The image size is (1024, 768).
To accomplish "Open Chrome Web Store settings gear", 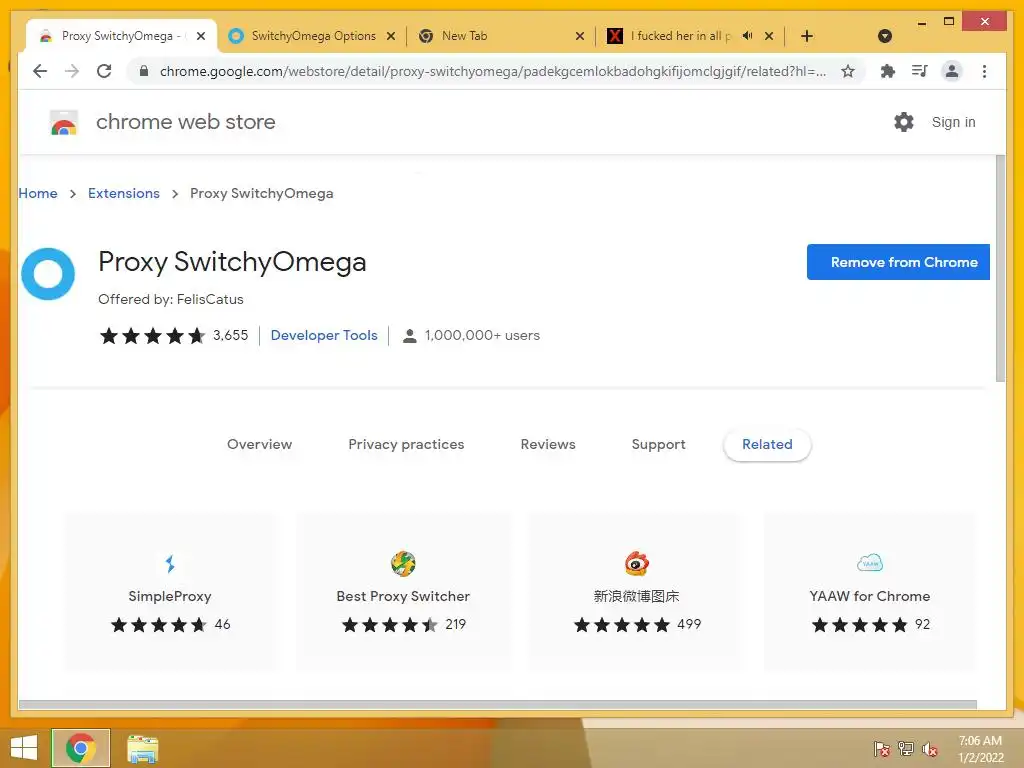I will coord(904,122).
